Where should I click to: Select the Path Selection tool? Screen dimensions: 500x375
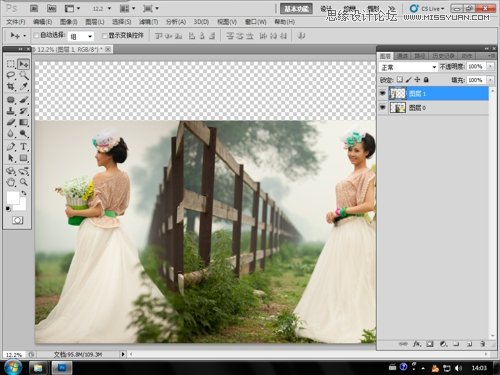(x=11, y=158)
